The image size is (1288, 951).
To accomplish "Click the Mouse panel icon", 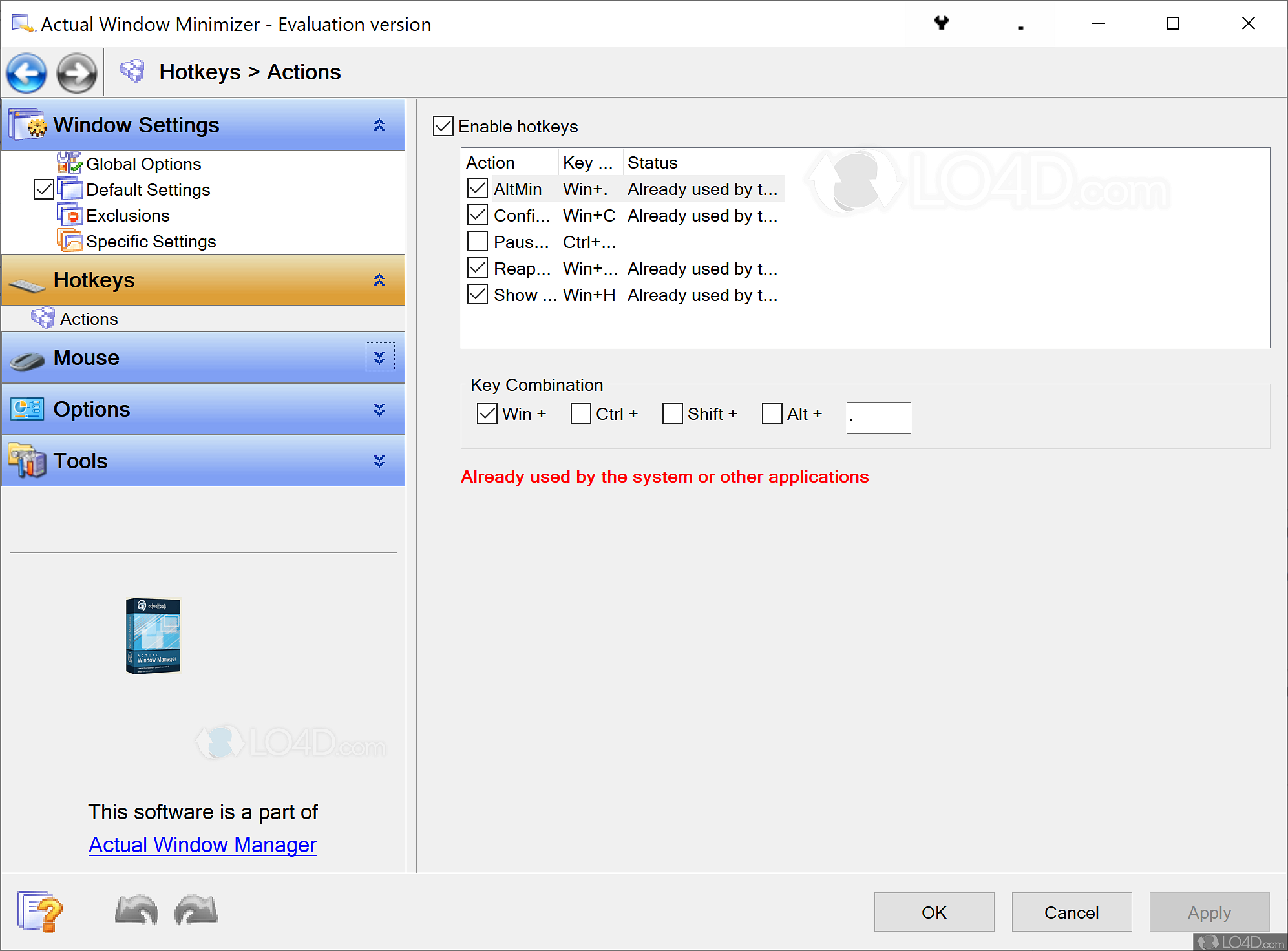I will [25, 357].
